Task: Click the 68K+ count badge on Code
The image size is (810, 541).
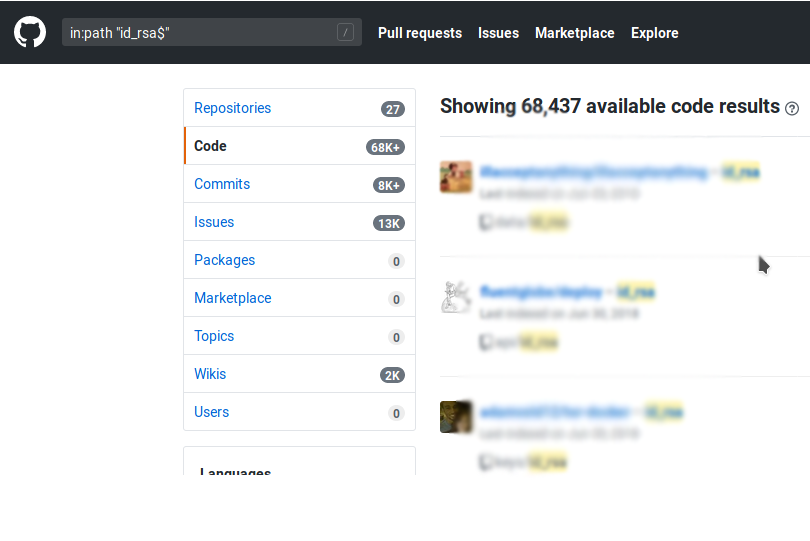Action: 385,147
